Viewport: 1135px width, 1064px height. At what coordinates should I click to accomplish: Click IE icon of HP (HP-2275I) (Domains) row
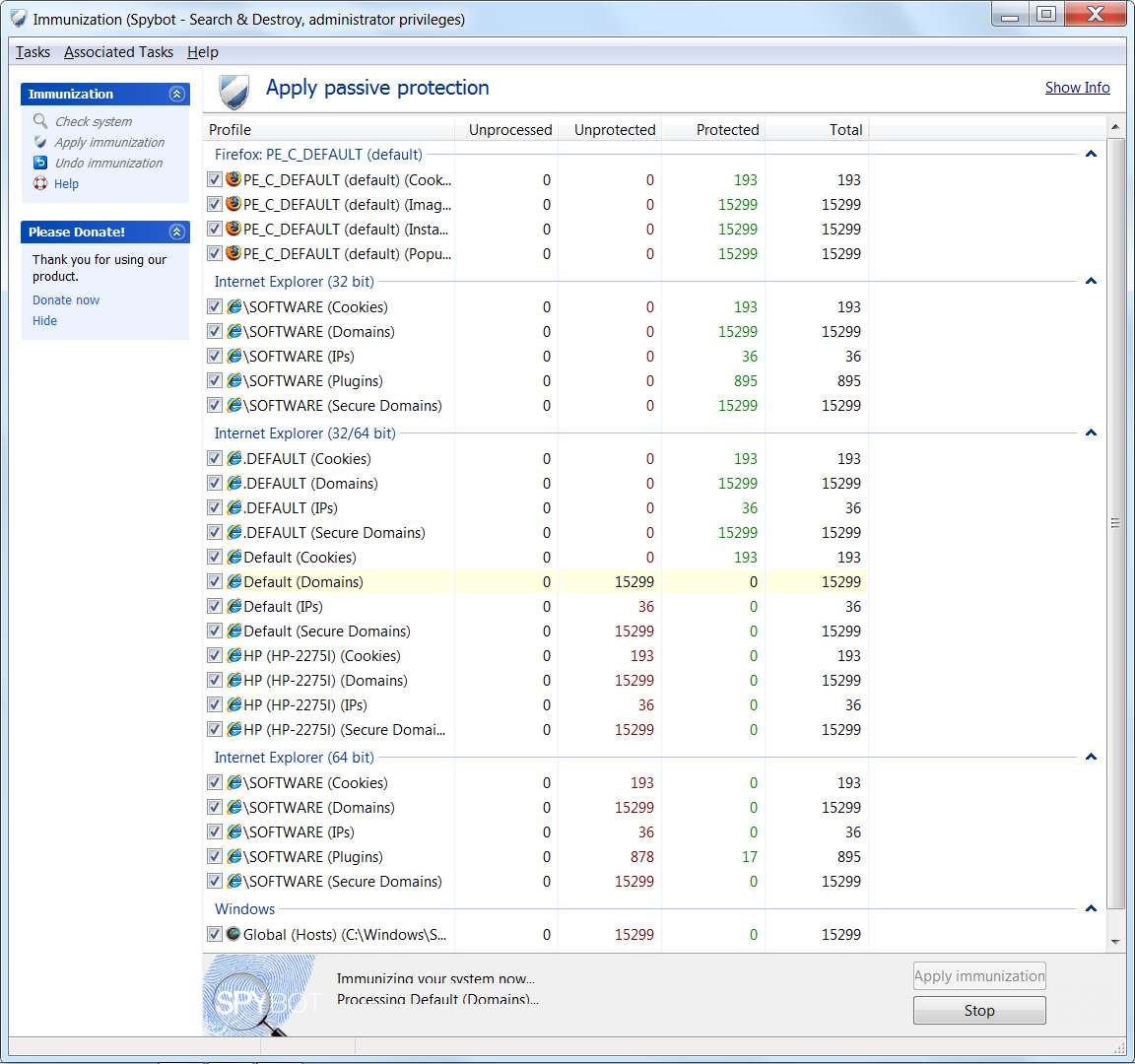(234, 680)
